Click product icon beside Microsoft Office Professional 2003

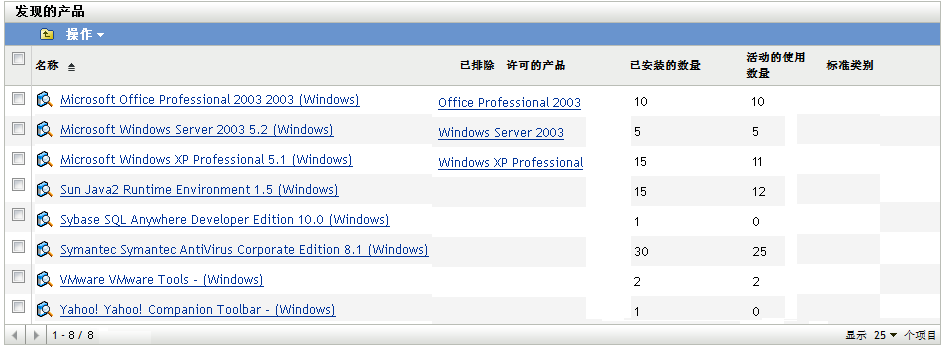(x=45, y=99)
